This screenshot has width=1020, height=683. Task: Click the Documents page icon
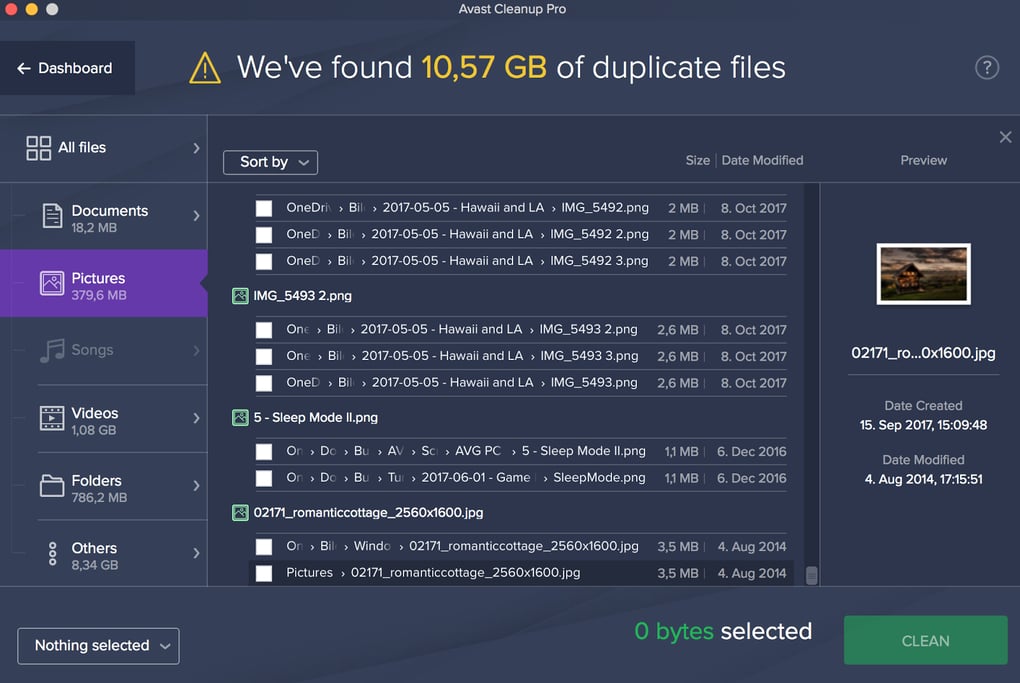click(x=52, y=217)
